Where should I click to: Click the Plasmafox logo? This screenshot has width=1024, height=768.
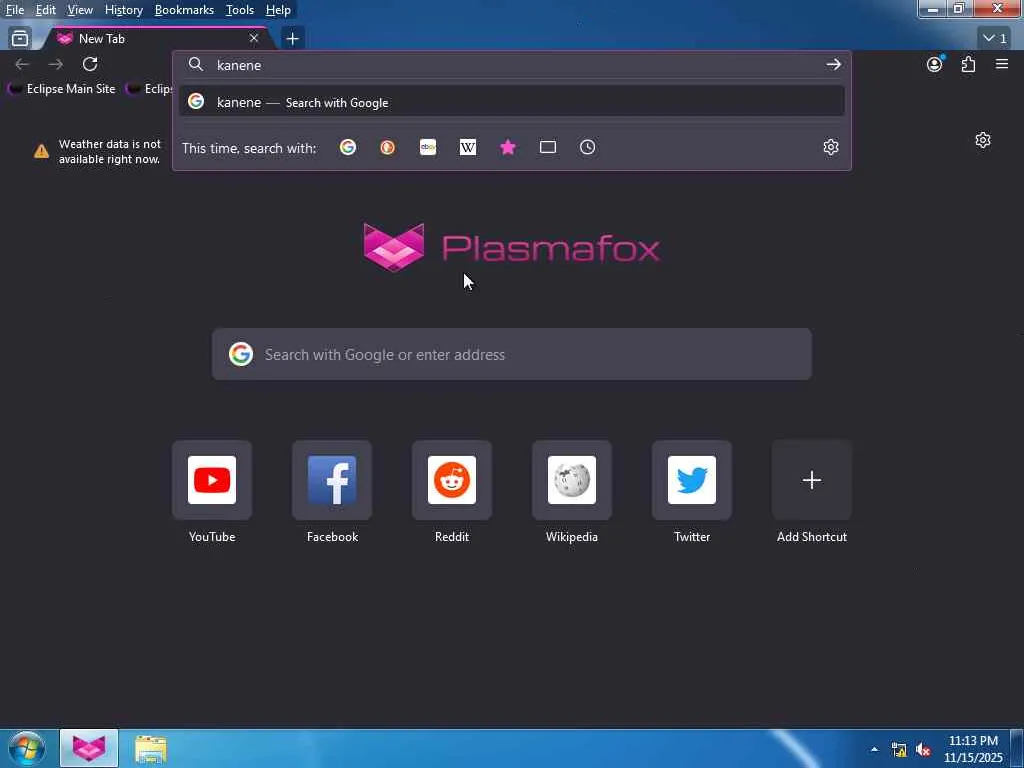(x=511, y=248)
